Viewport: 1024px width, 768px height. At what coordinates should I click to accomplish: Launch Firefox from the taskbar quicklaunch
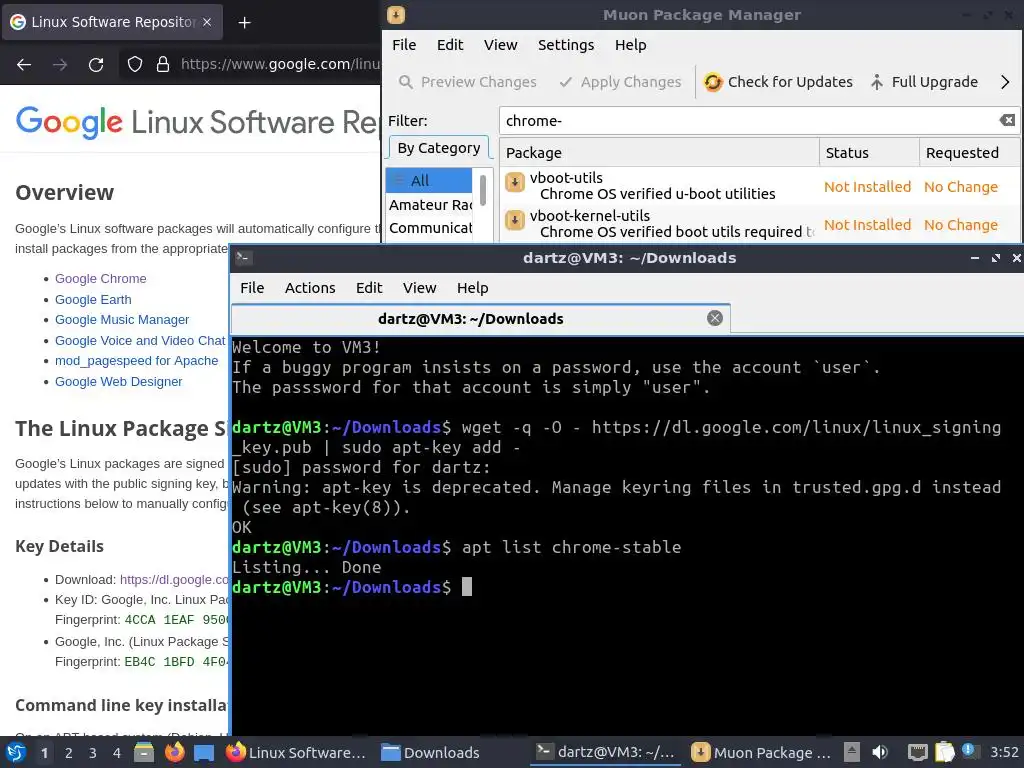[x=174, y=752]
